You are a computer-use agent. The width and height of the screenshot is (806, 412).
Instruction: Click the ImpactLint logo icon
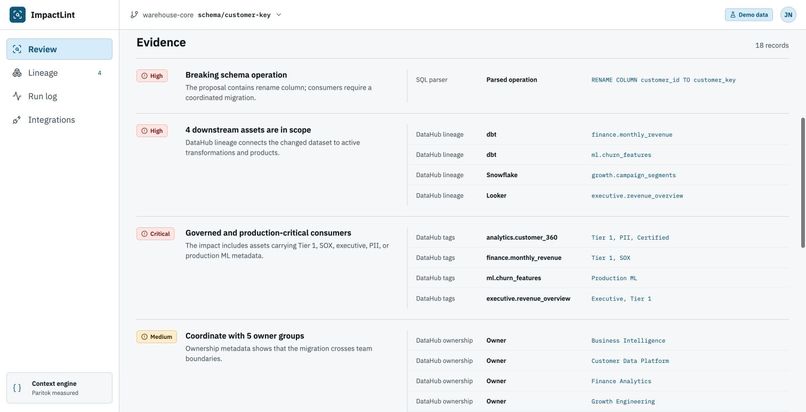pyautogui.click(x=17, y=15)
